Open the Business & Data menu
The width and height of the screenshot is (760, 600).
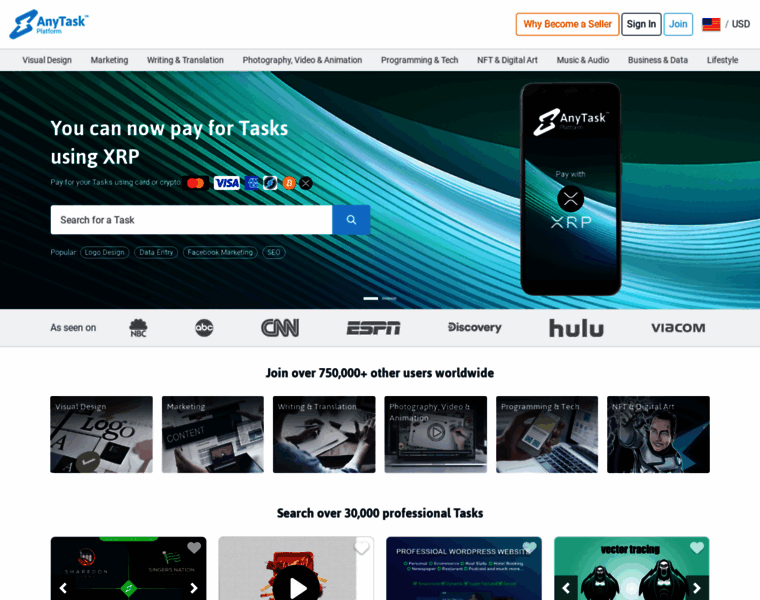658,60
